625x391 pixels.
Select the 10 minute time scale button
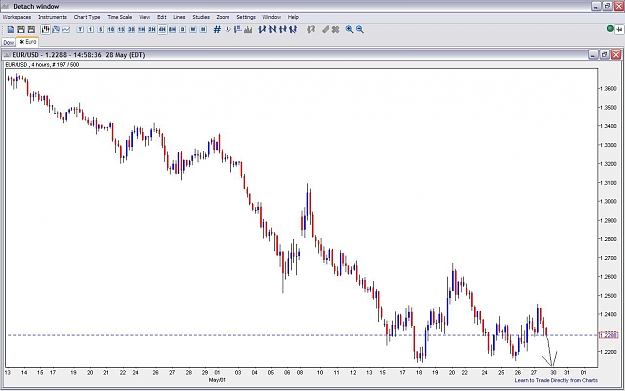[111, 29]
